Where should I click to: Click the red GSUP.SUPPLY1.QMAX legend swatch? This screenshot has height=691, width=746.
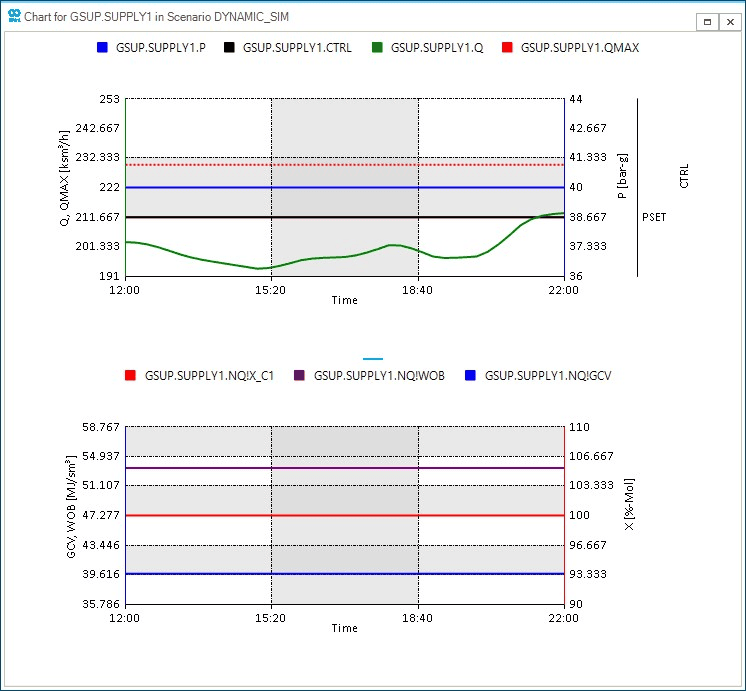tap(507, 47)
